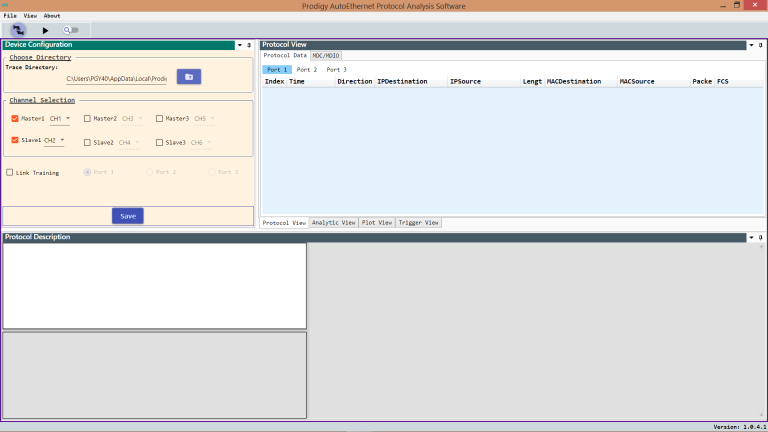Open Protocol Description panel options arrow
The image size is (768, 432).
tap(751, 238)
